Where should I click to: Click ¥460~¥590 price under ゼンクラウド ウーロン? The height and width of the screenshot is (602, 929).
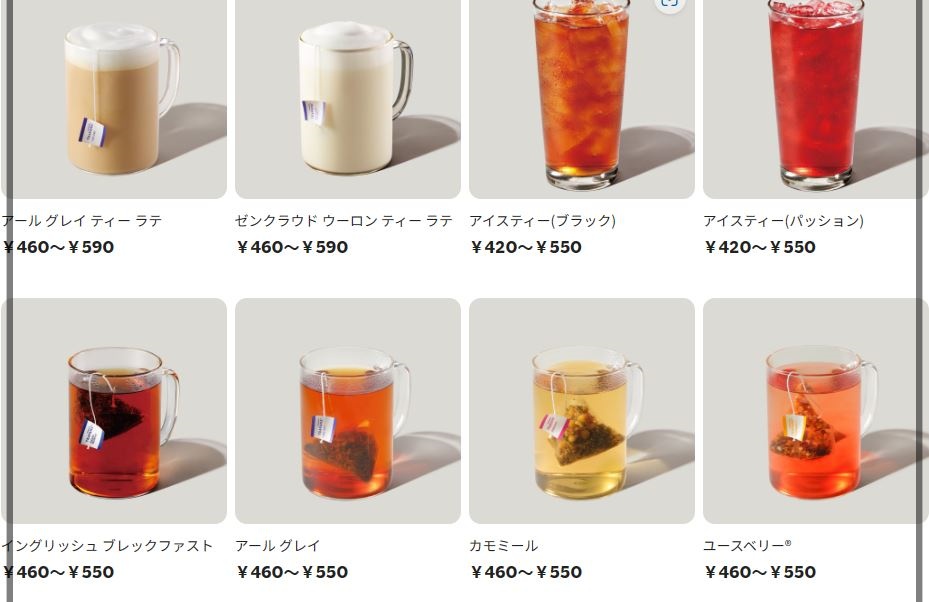291,247
